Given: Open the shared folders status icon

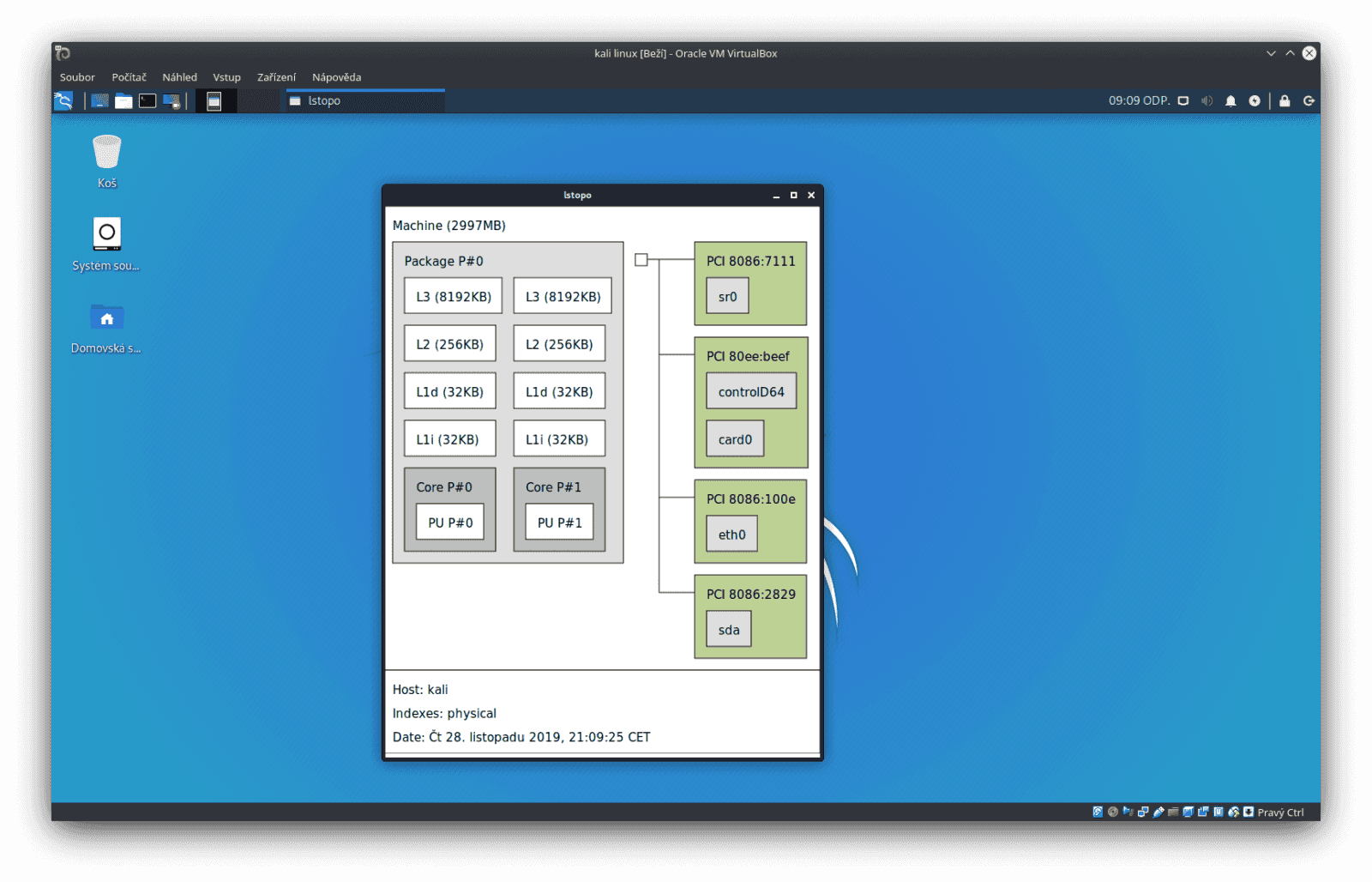Looking at the screenshot, I should (1173, 812).
